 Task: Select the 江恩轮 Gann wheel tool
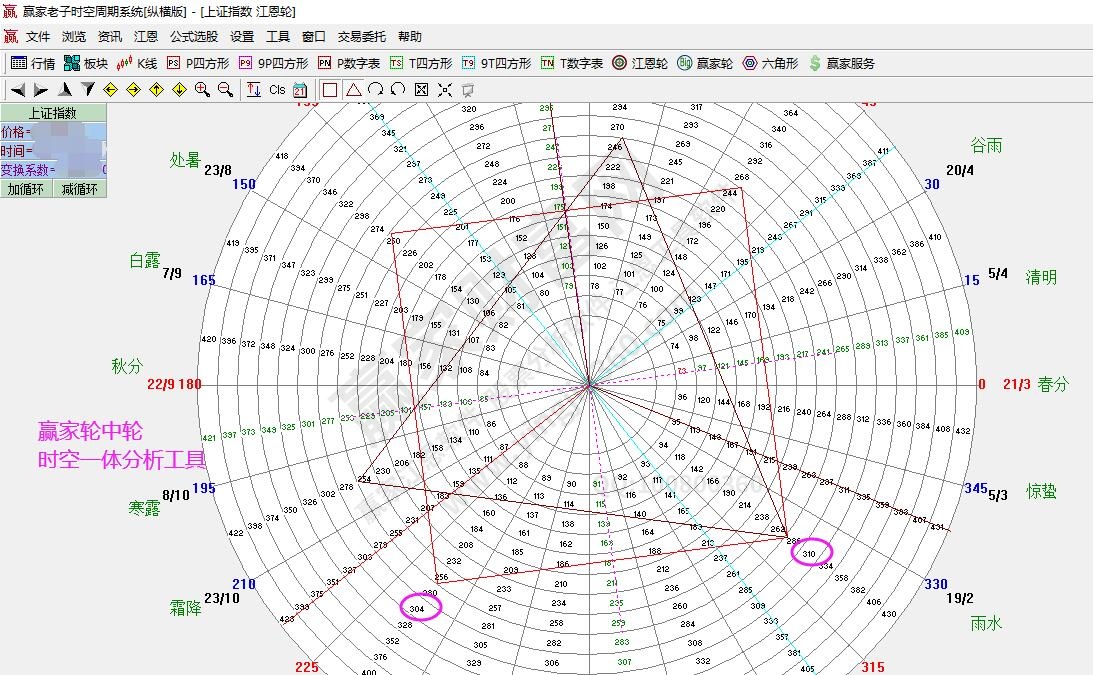640,63
